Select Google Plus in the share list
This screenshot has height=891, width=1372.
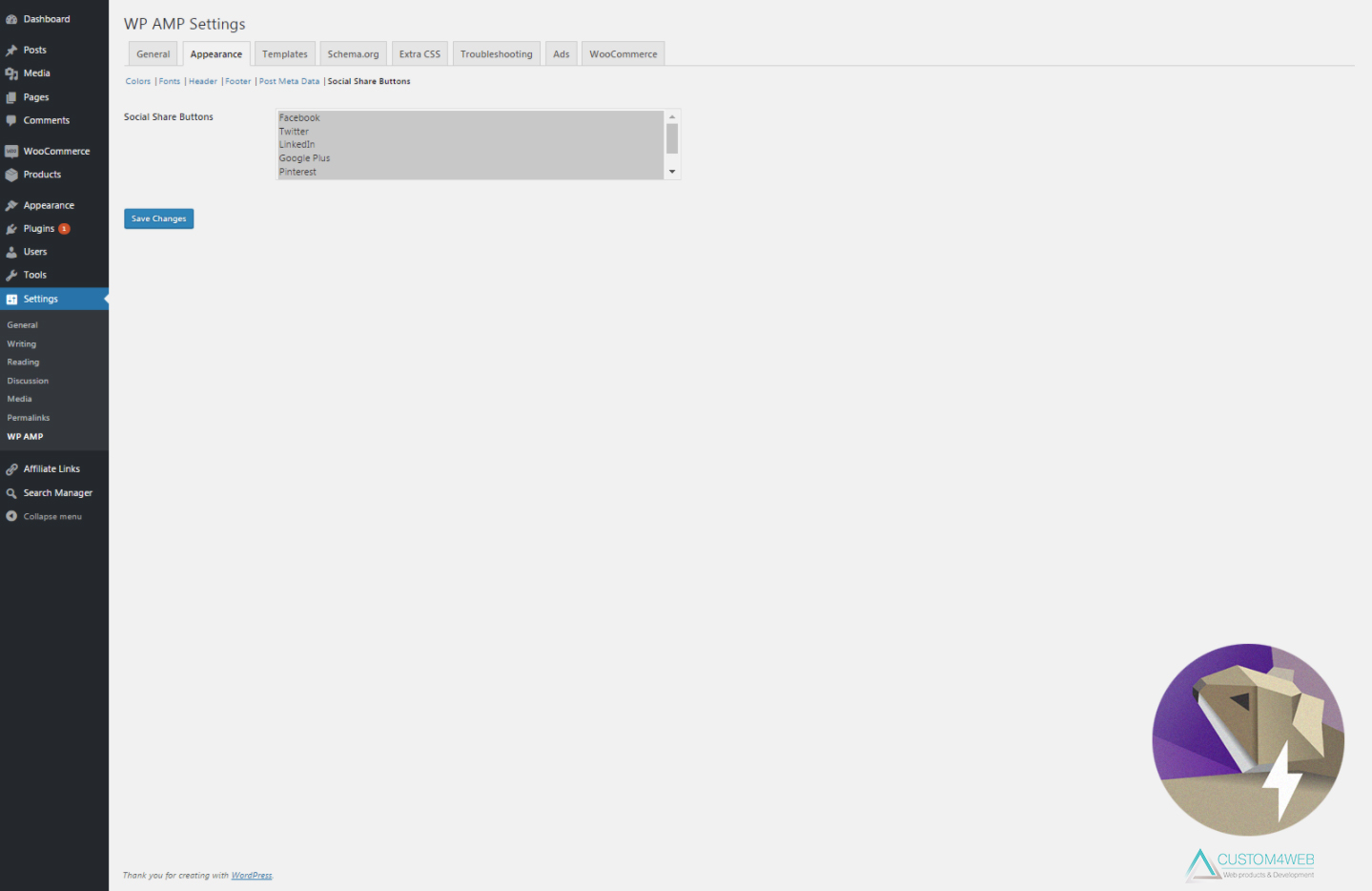click(471, 158)
